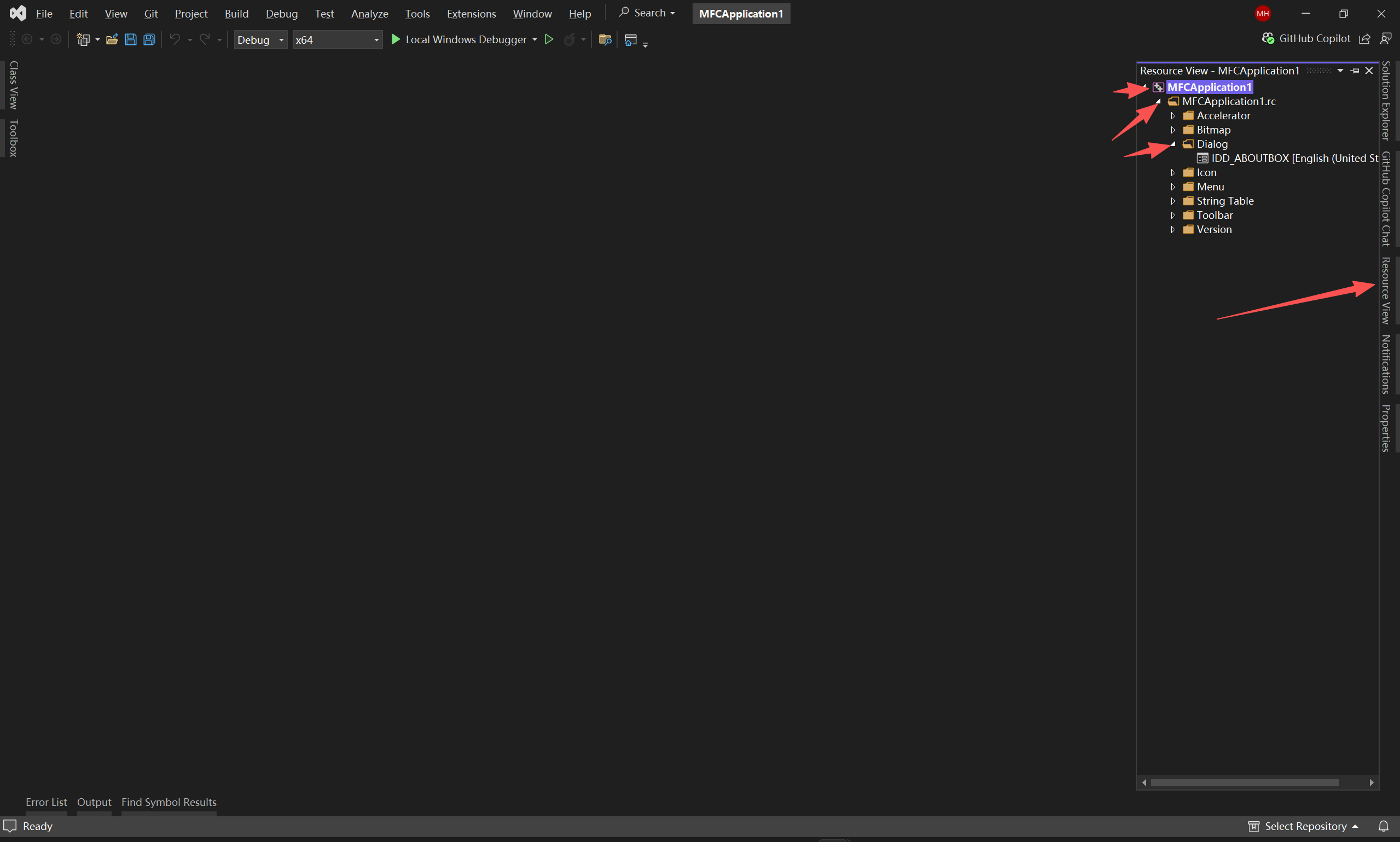Click the Send Feedback person icon
Viewport: 1400px width, 842px height.
pyautogui.click(x=1386, y=39)
